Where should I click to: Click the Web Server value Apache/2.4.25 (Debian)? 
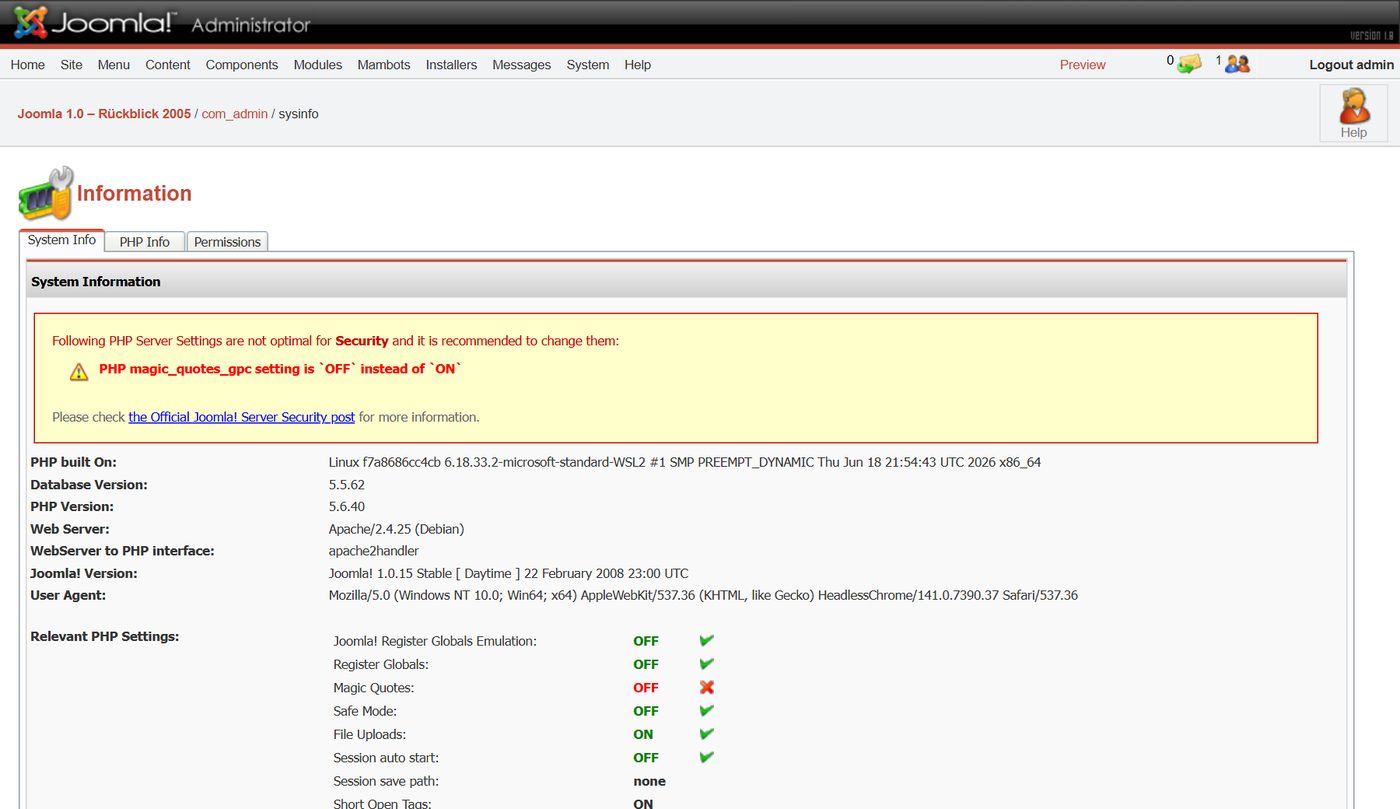click(x=397, y=529)
